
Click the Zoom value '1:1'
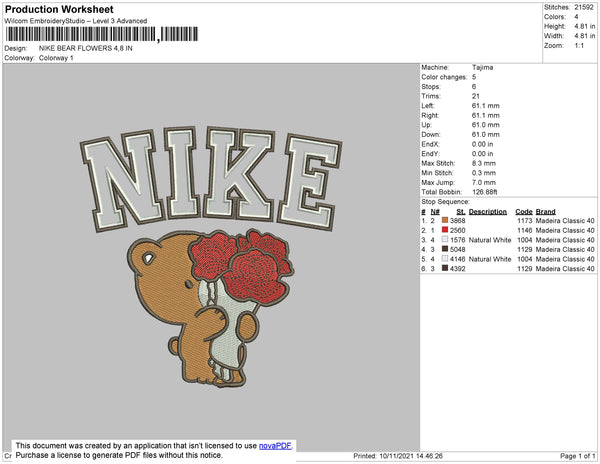pos(579,46)
